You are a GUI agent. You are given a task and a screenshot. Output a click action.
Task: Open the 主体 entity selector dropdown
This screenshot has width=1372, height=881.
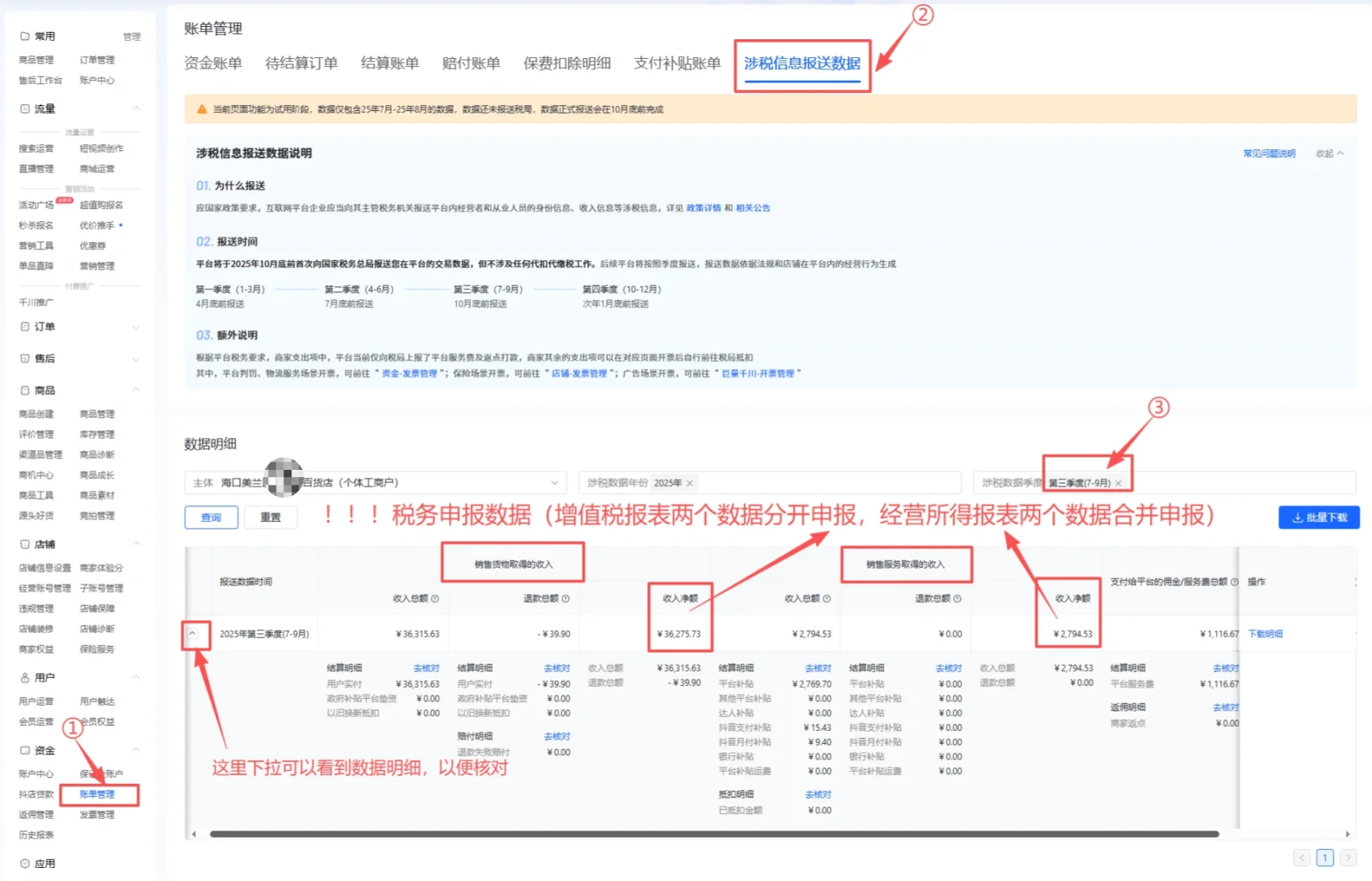[556, 482]
